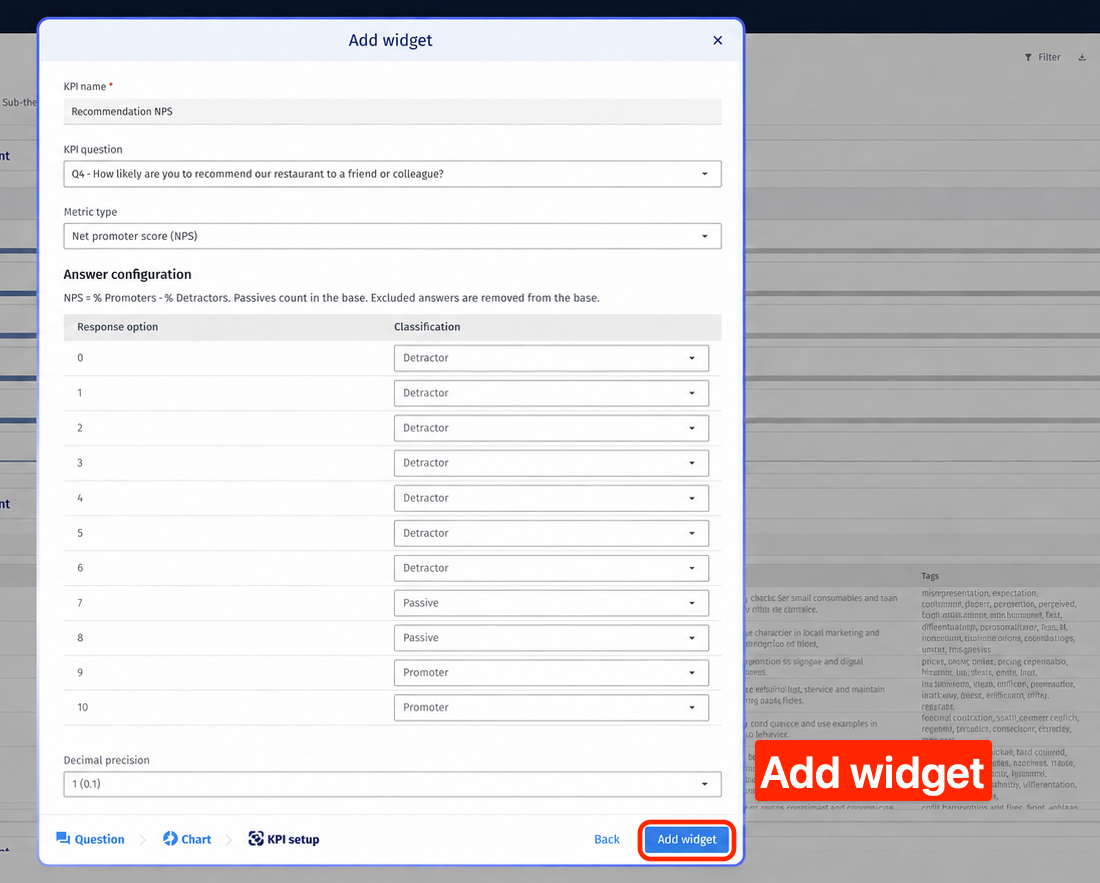
Task: Click response option number 7
Action: click(x=80, y=602)
